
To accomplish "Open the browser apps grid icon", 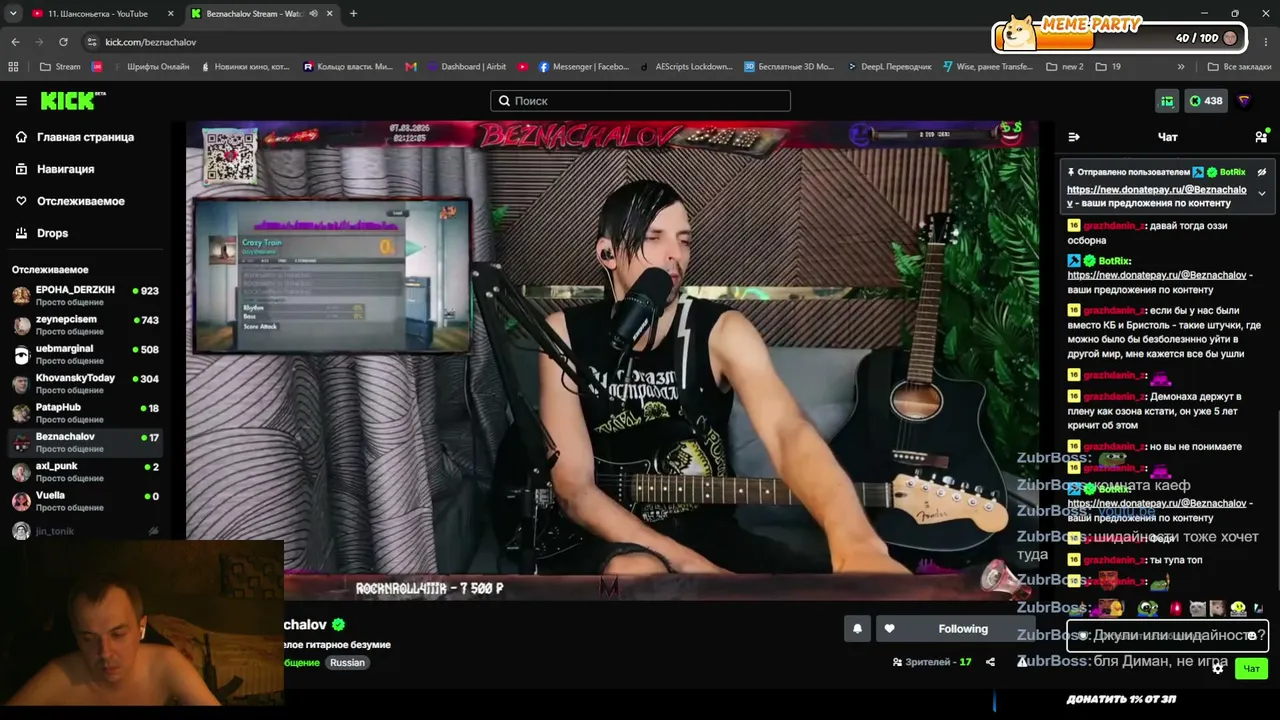I will pyautogui.click(x=13, y=67).
